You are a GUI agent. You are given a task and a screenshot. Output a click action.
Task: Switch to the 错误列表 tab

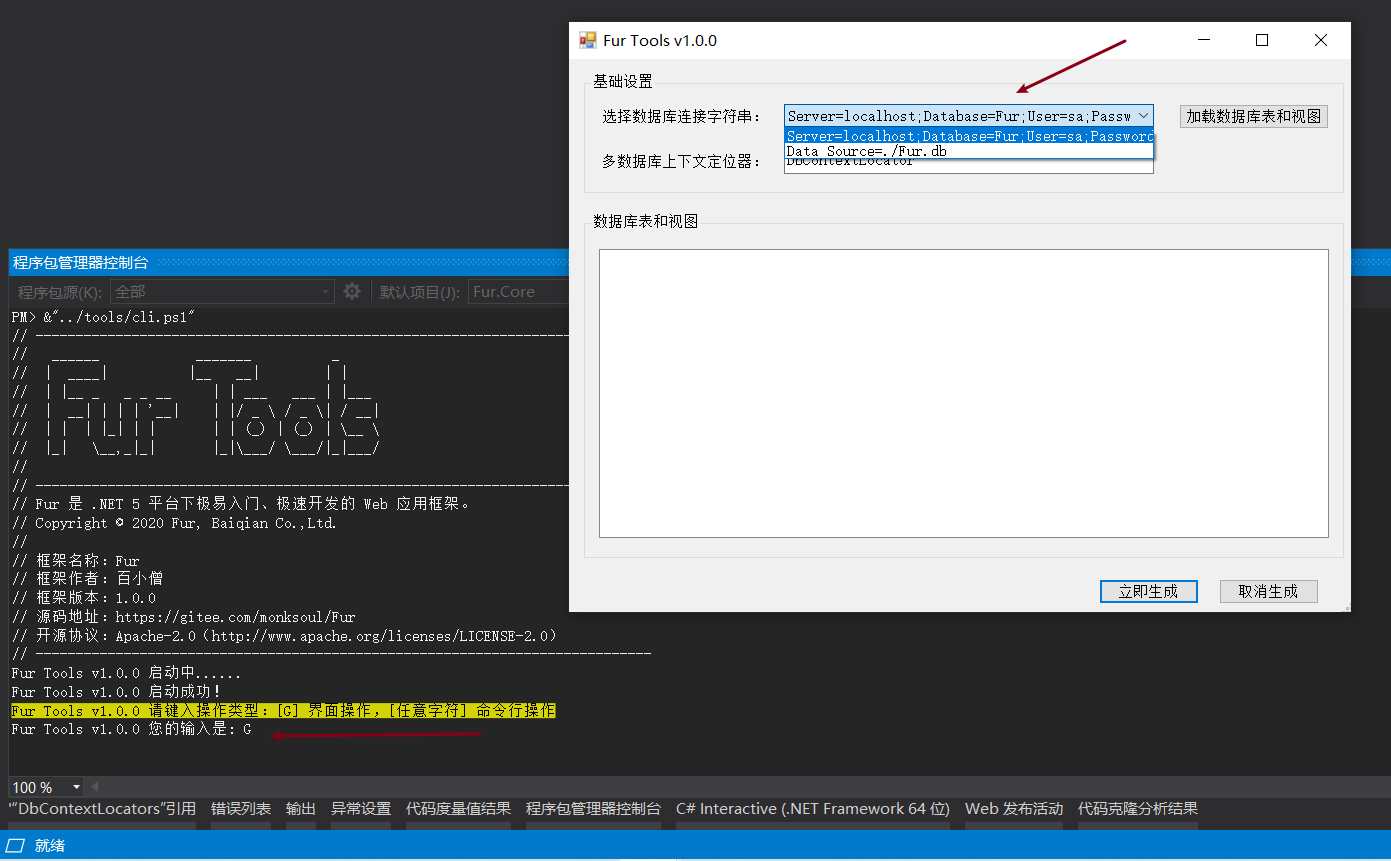coord(240,809)
